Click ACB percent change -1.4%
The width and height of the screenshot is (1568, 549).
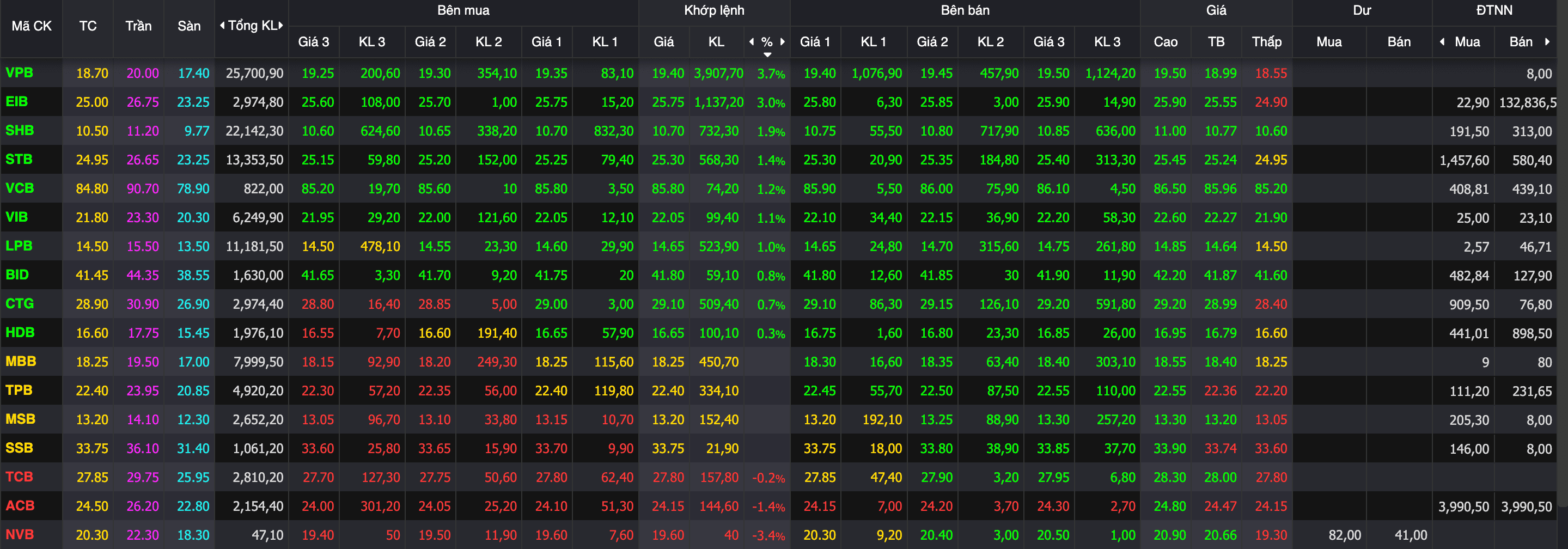coord(768,507)
